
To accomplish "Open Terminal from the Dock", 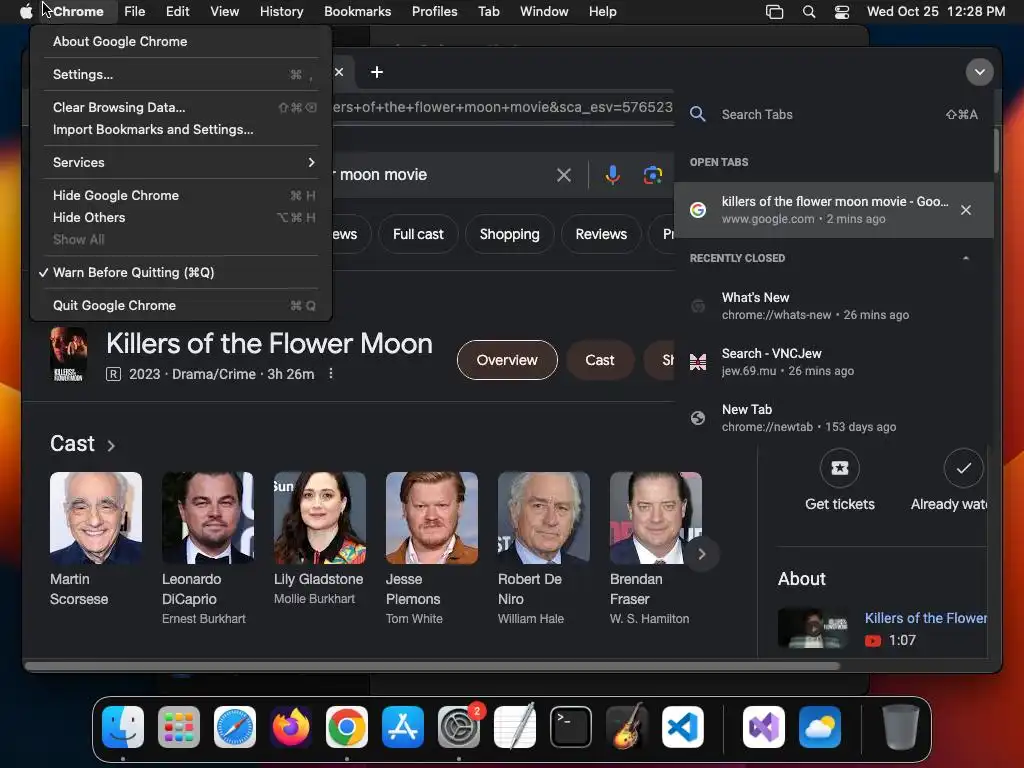I will click(x=571, y=727).
